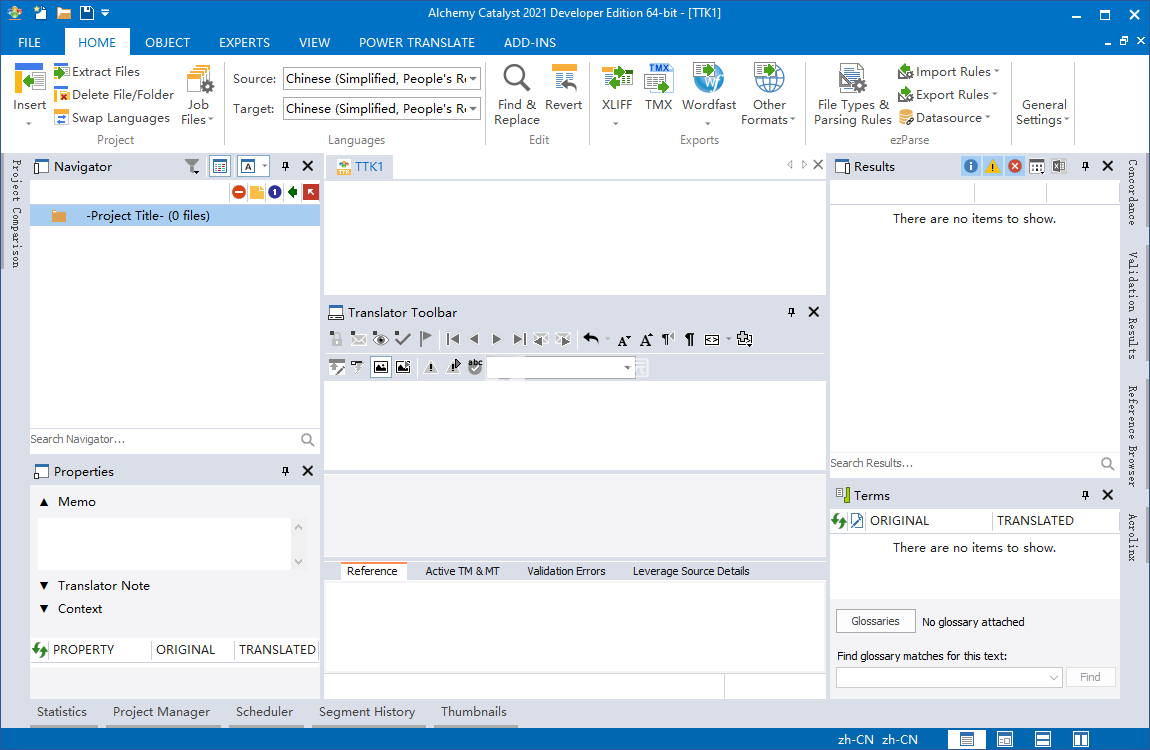Image resolution: width=1150 pixels, height=750 pixels.
Task: Click the Insert files ribbon icon
Action: [x=29, y=79]
